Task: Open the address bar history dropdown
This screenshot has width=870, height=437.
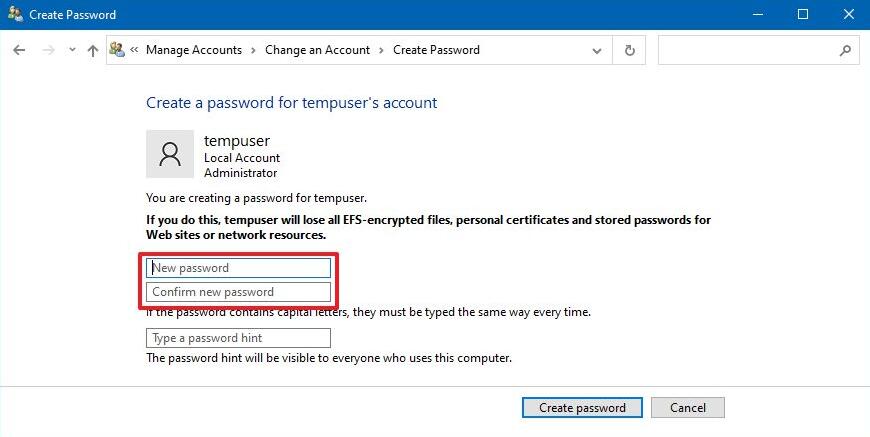Action: (597, 50)
